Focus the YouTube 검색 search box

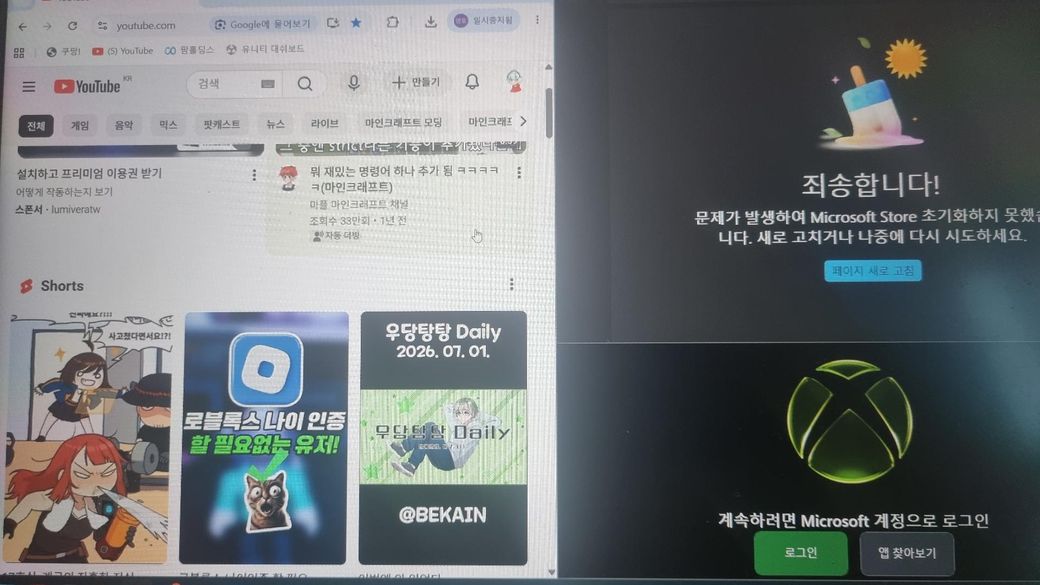224,84
